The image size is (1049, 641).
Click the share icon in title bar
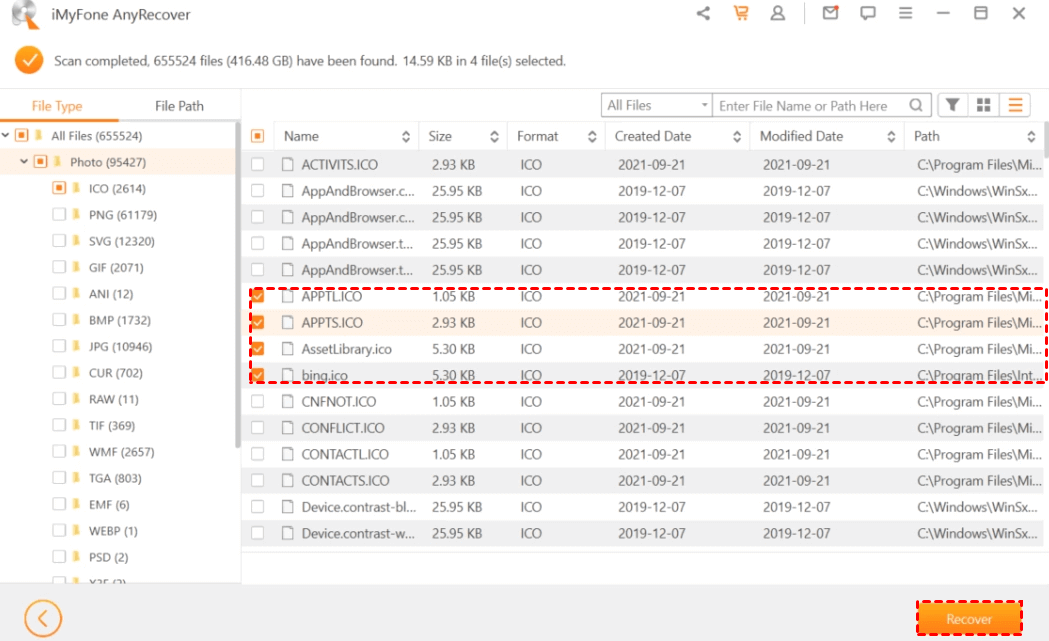pos(703,13)
